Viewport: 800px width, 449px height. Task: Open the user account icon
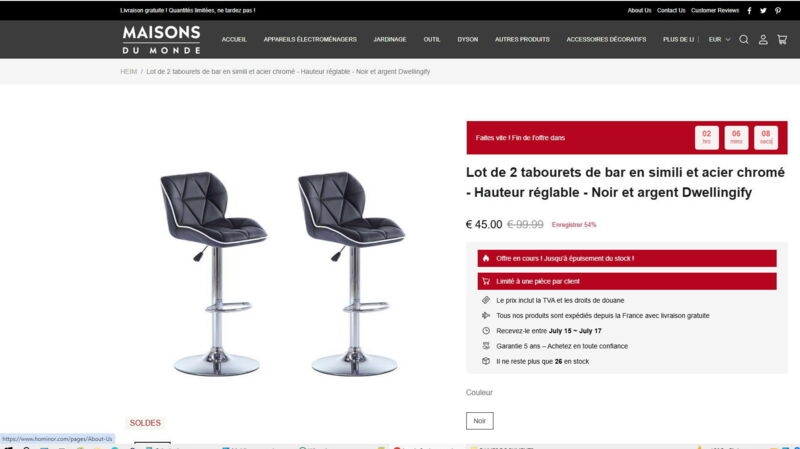(x=763, y=39)
